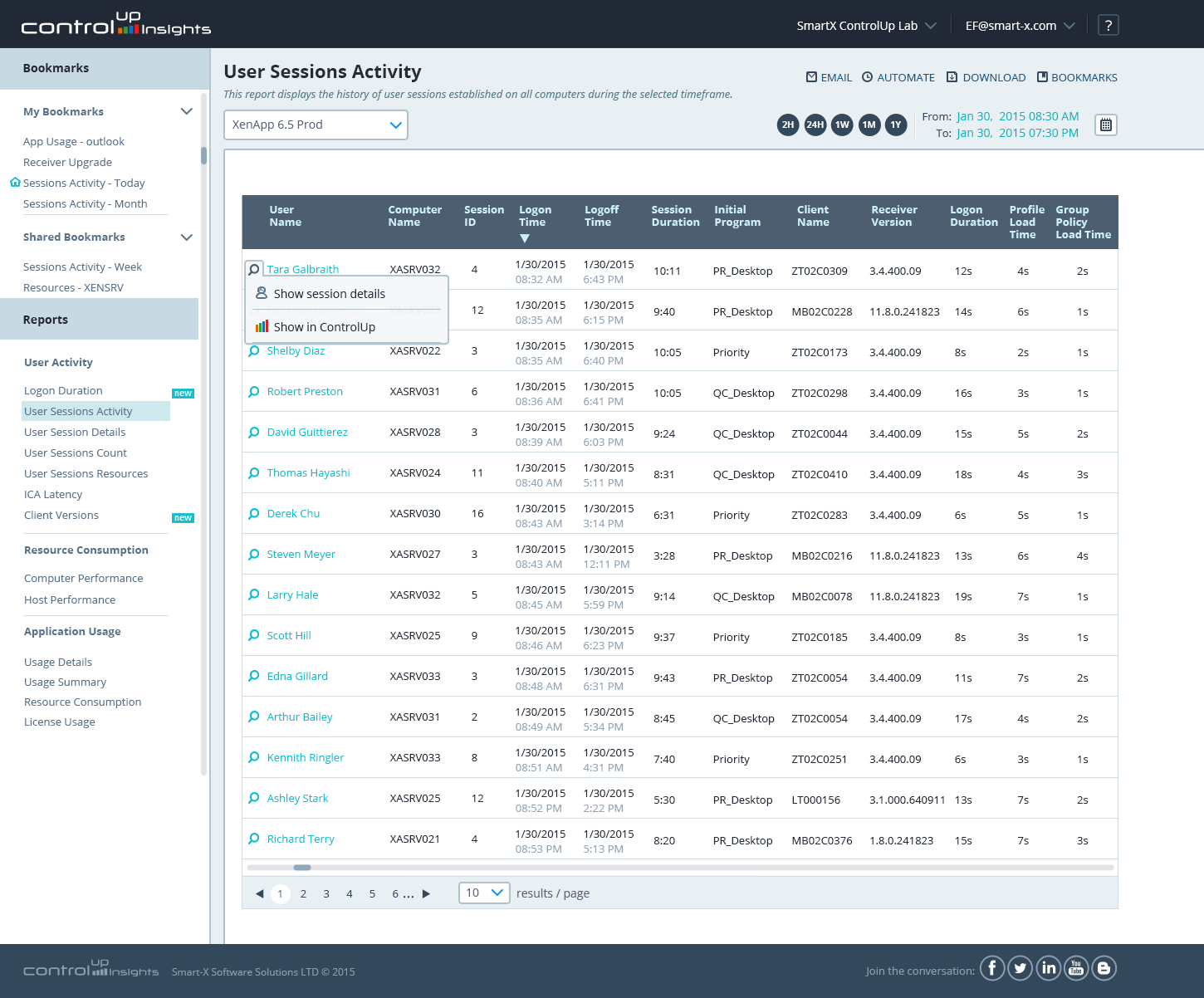Open the License Usage report
This screenshot has width=1204, height=998.
coord(60,722)
